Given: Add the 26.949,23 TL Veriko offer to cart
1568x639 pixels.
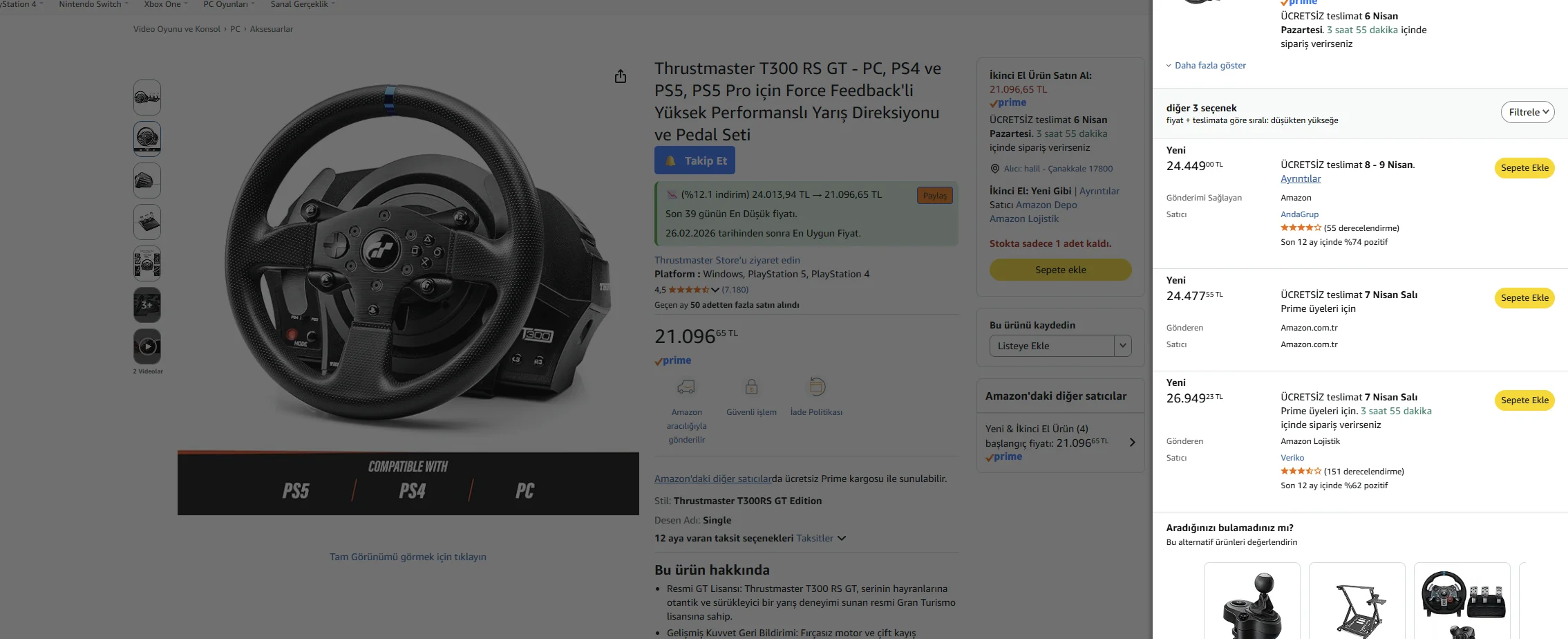Looking at the screenshot, I should click(1524, 400).
